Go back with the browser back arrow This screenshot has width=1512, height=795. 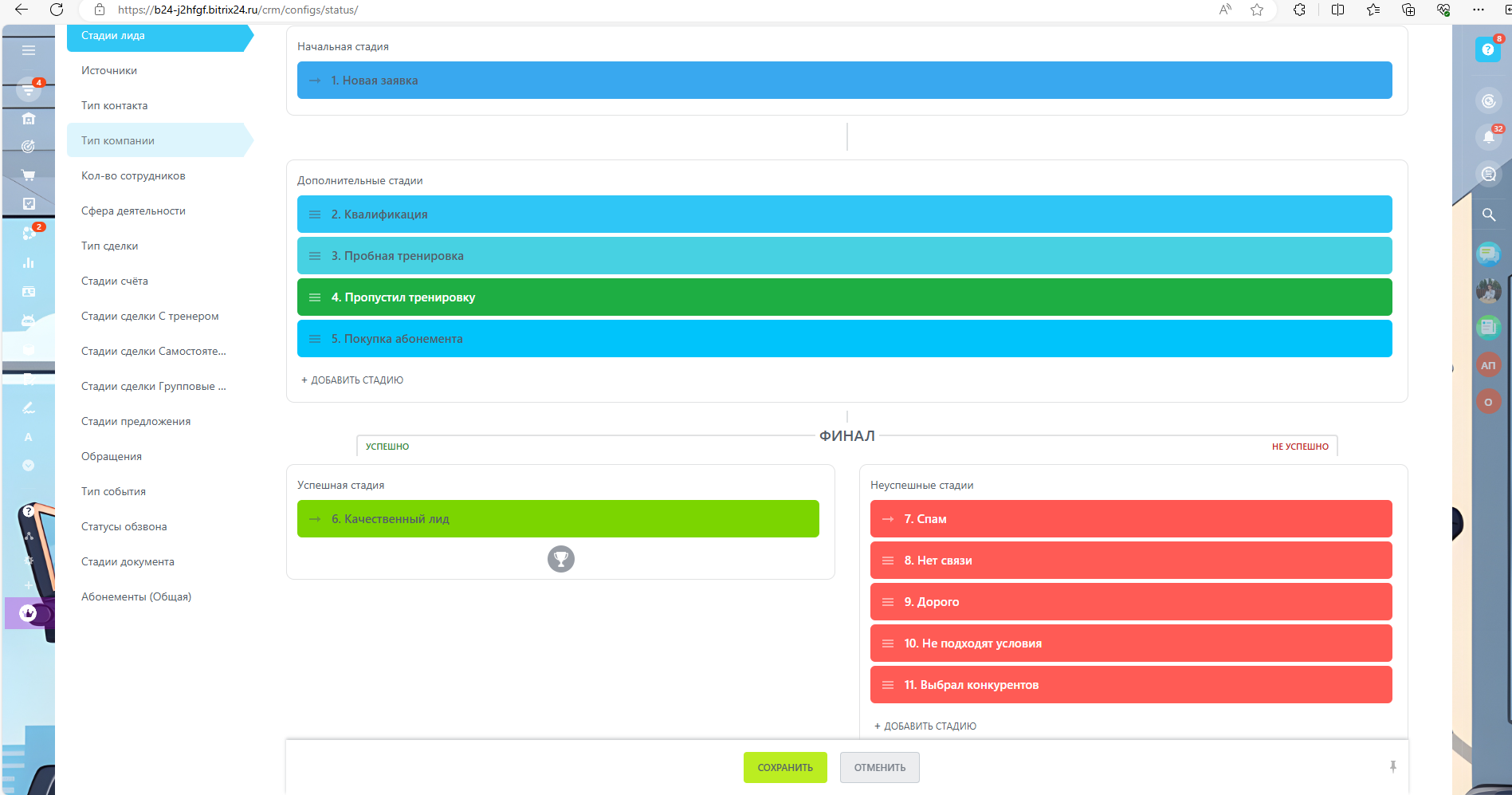22,10
